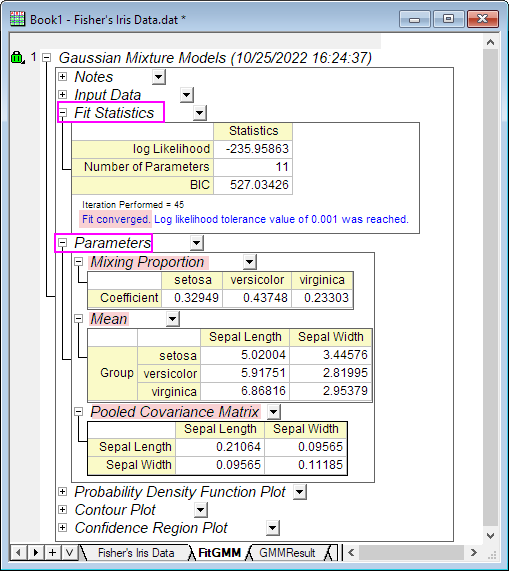The width and height of the screenshot is (509, 571).
Task: Collapse the Pooled Covariance Matrix table
Action: 79,412
